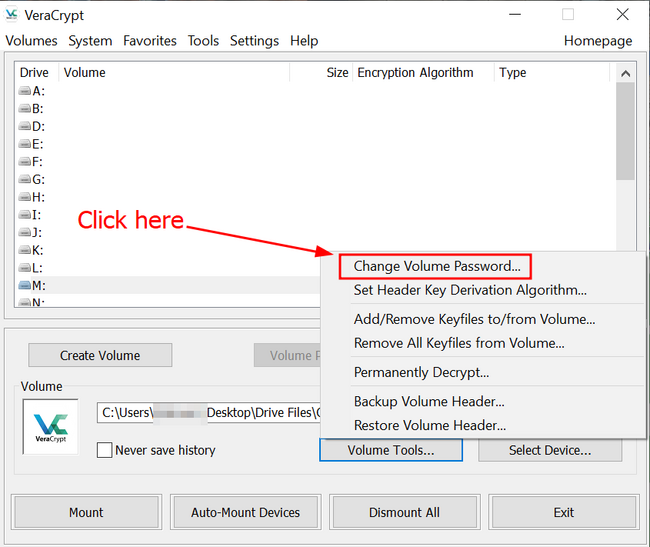This screenshot has height=547, width=650.
Task: Choose Change Volume Password menu entry
Action: coord(437,266)
